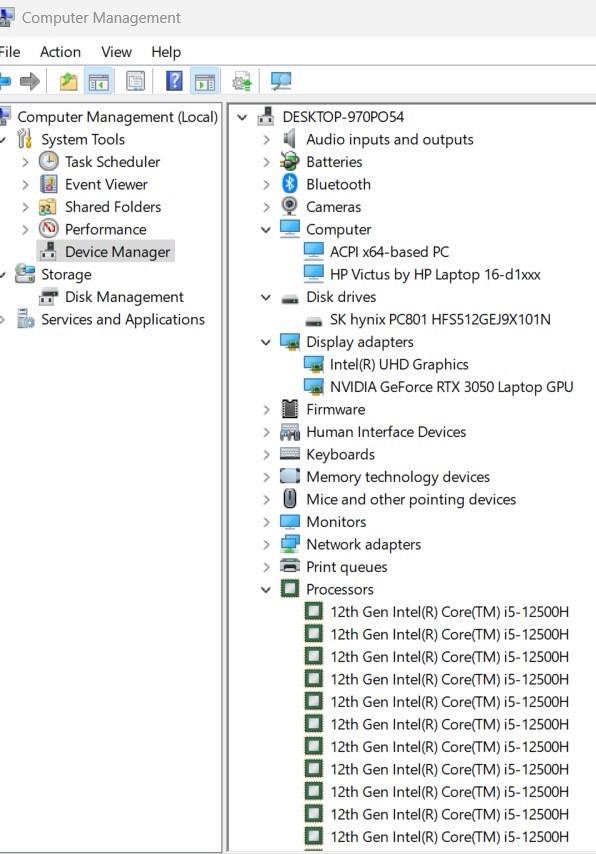Expand the Monitors category
Screen dimensions: 596x854
tap(265, 521)
